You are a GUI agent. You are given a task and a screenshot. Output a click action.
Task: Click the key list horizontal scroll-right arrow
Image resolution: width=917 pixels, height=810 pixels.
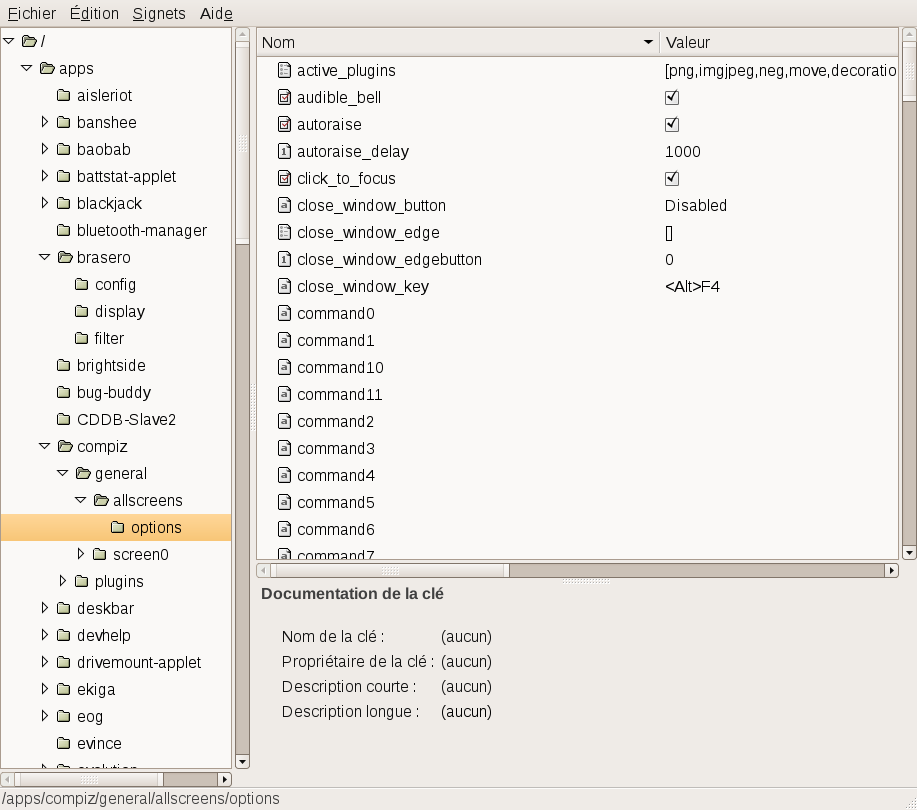[x=891, y=570]
